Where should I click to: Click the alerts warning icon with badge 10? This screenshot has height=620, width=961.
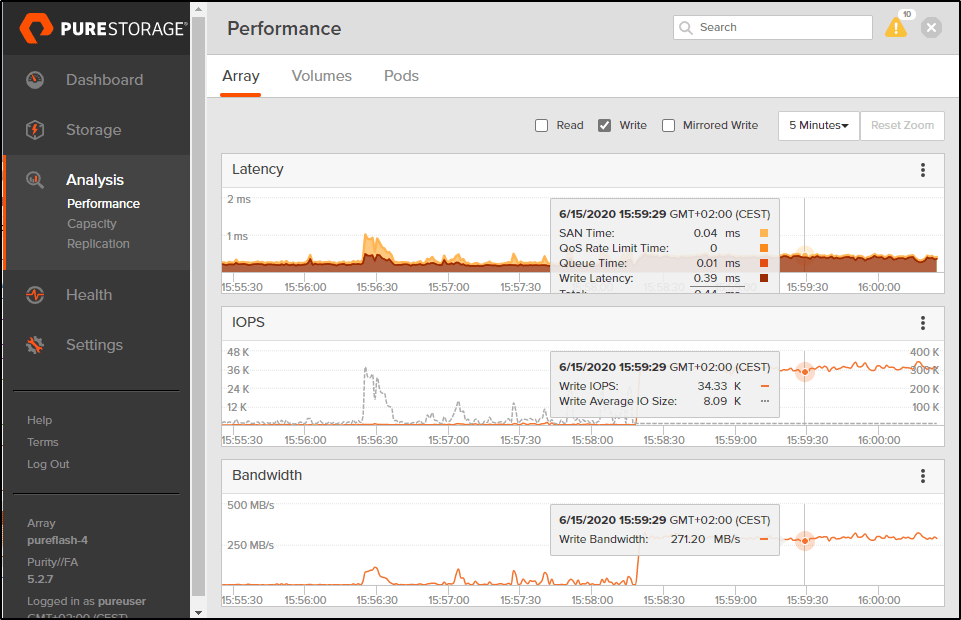tap(896, 27)
